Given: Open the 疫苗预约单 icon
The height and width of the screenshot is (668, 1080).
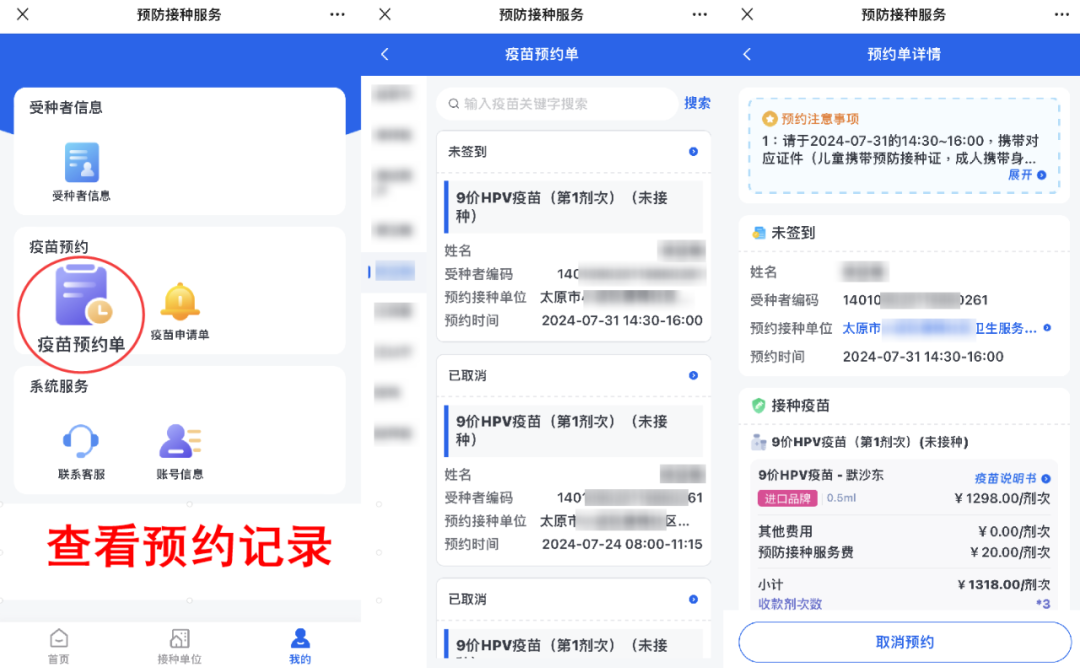Looking at the screenshot, I should (x=81, y=295).
